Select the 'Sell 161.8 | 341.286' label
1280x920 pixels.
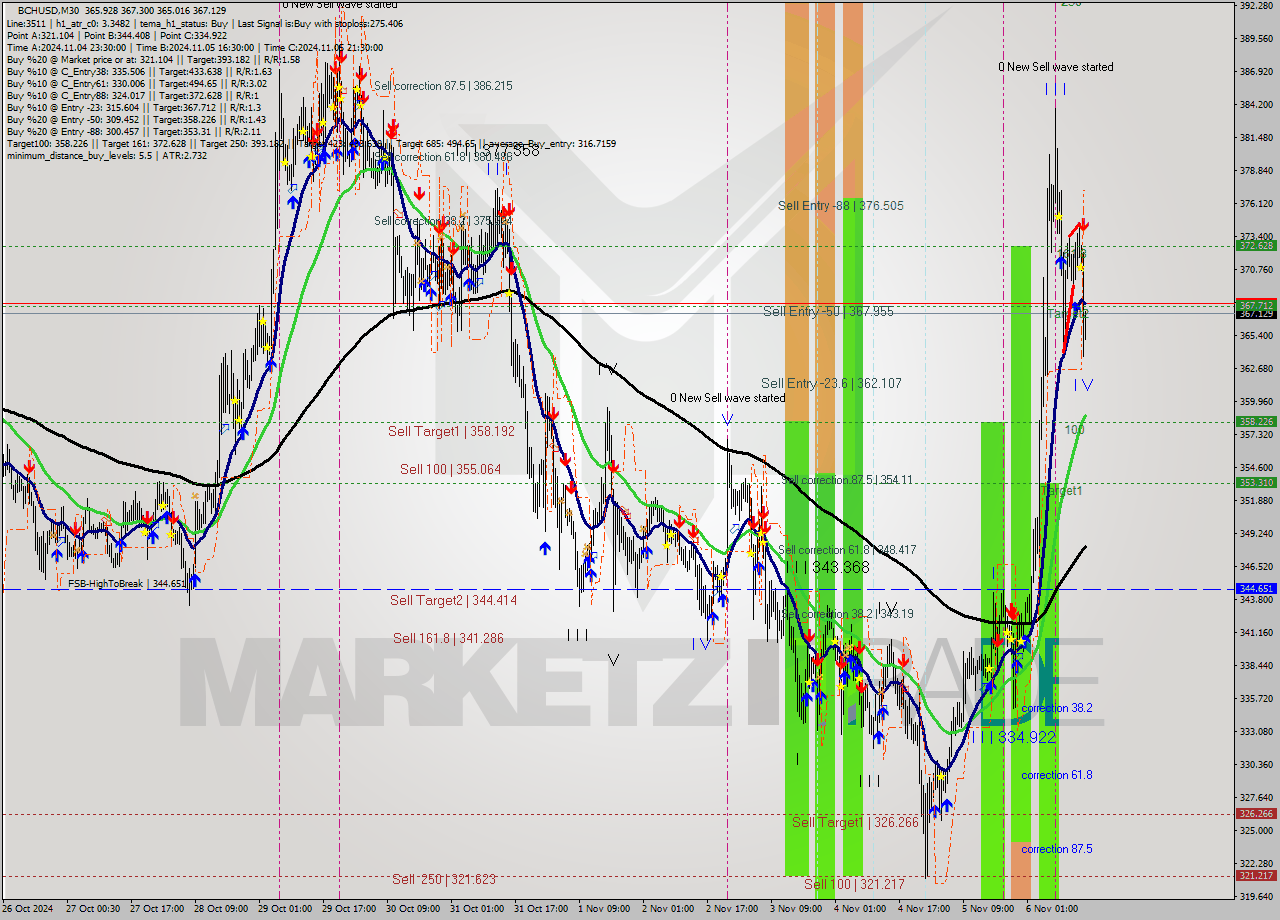tap(448, 638)
